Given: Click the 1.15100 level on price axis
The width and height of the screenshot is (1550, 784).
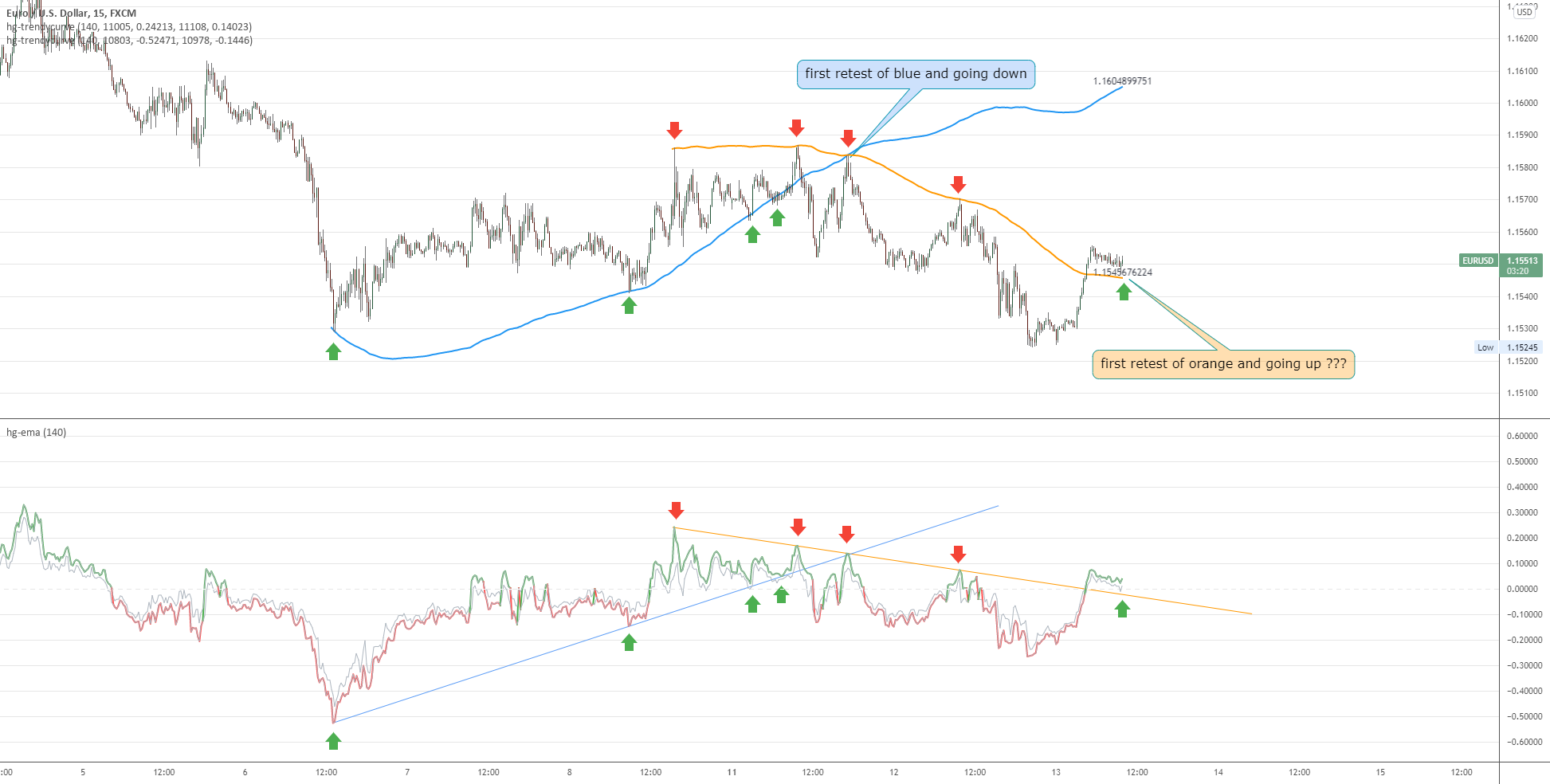Looking at the screenshot, I should 1522,393.
